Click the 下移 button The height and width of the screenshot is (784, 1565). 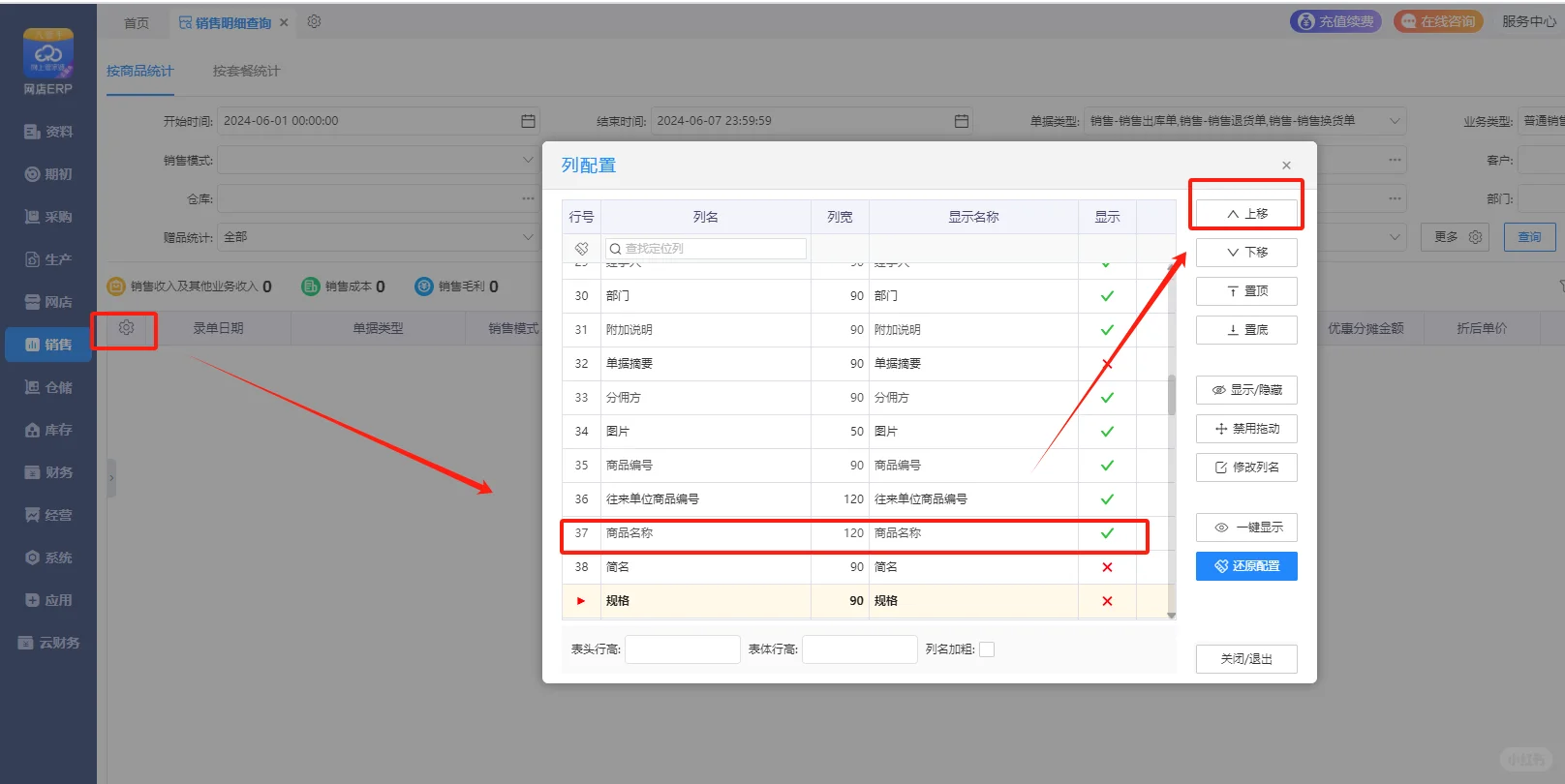[x=1246, y=253]
